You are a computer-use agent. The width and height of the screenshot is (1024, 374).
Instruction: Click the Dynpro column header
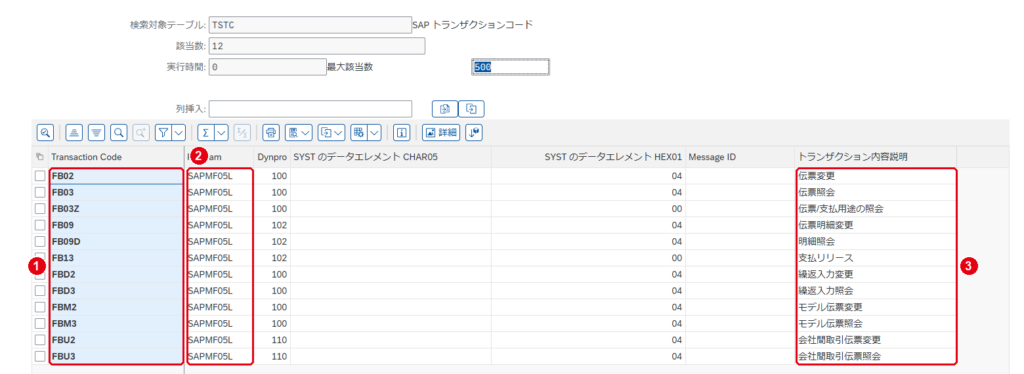(272, 157)
